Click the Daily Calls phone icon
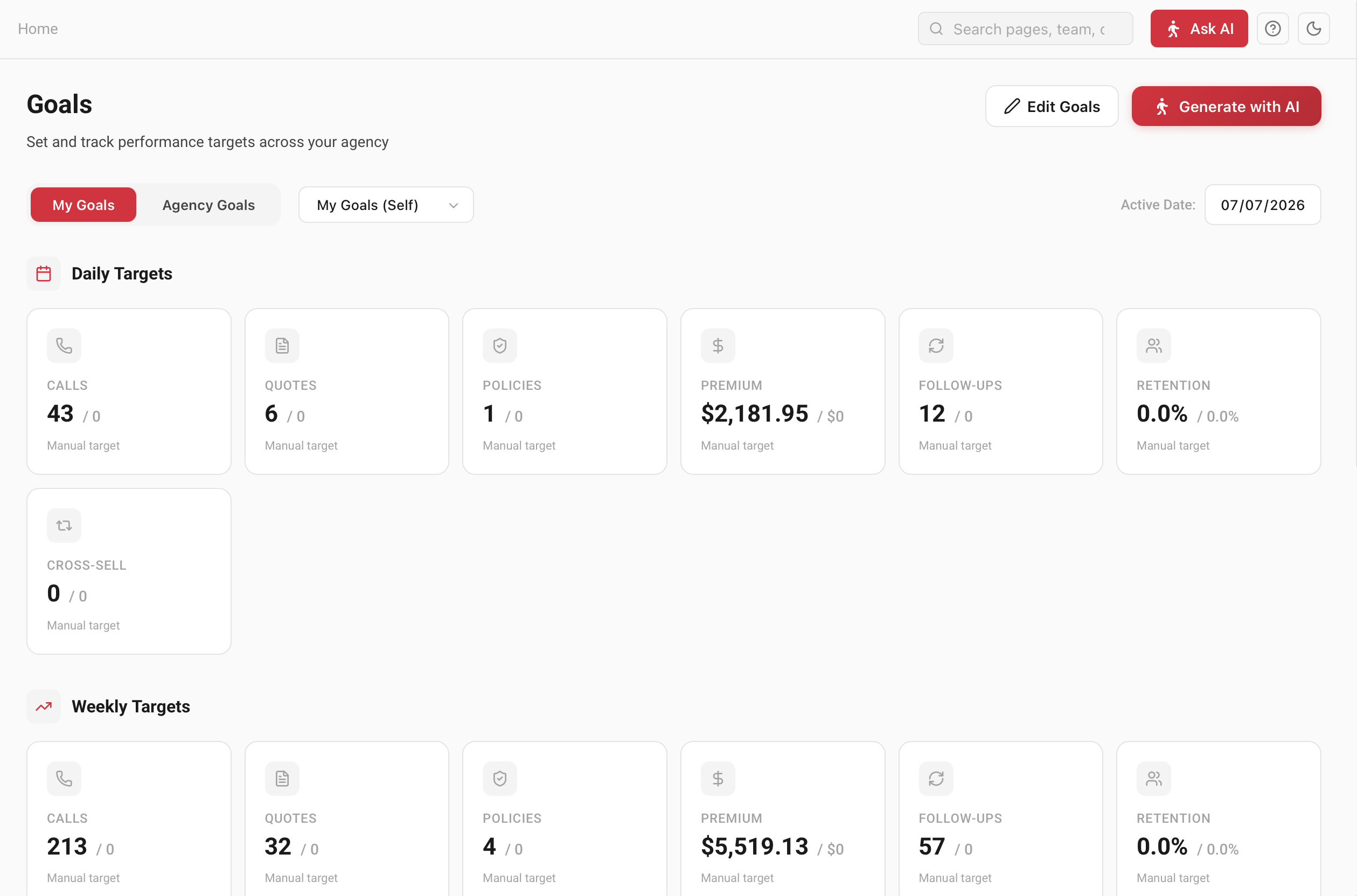Viewport: 1357px width, 896px height. tap(64, 346)
